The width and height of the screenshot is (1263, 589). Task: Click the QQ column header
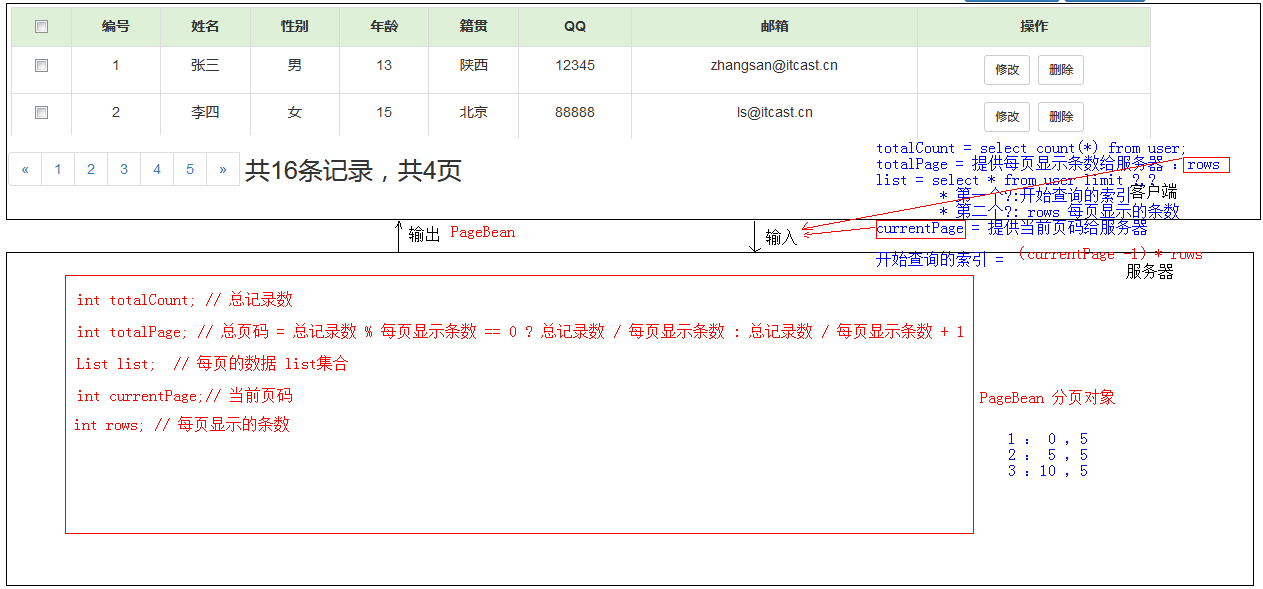574,26
